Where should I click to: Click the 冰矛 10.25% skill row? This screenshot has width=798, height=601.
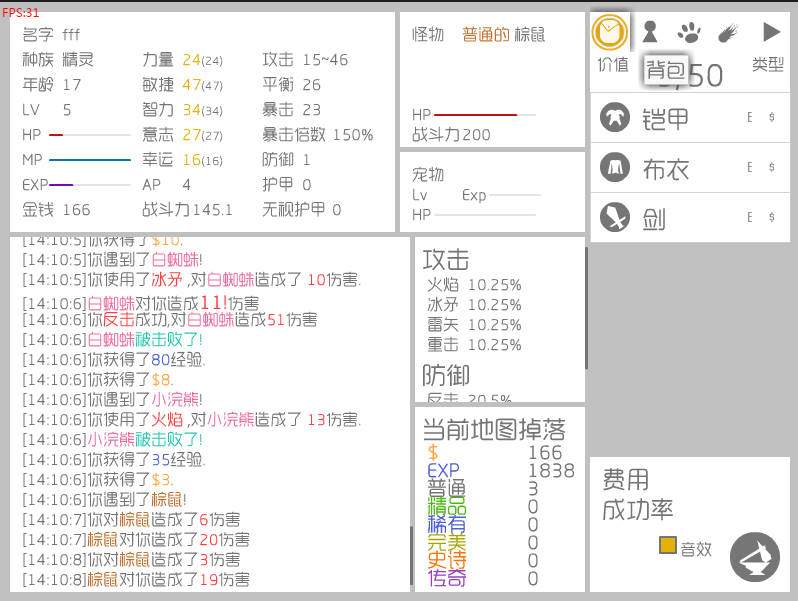[474, 305]
